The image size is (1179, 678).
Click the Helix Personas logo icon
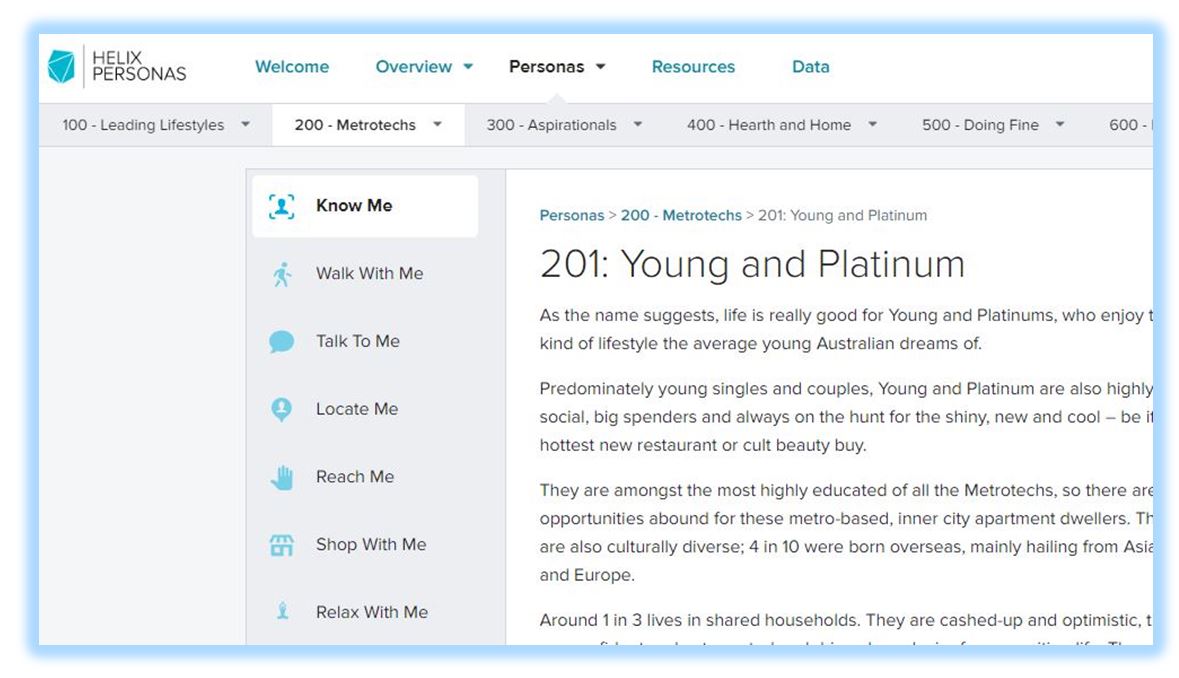[61, 67]
